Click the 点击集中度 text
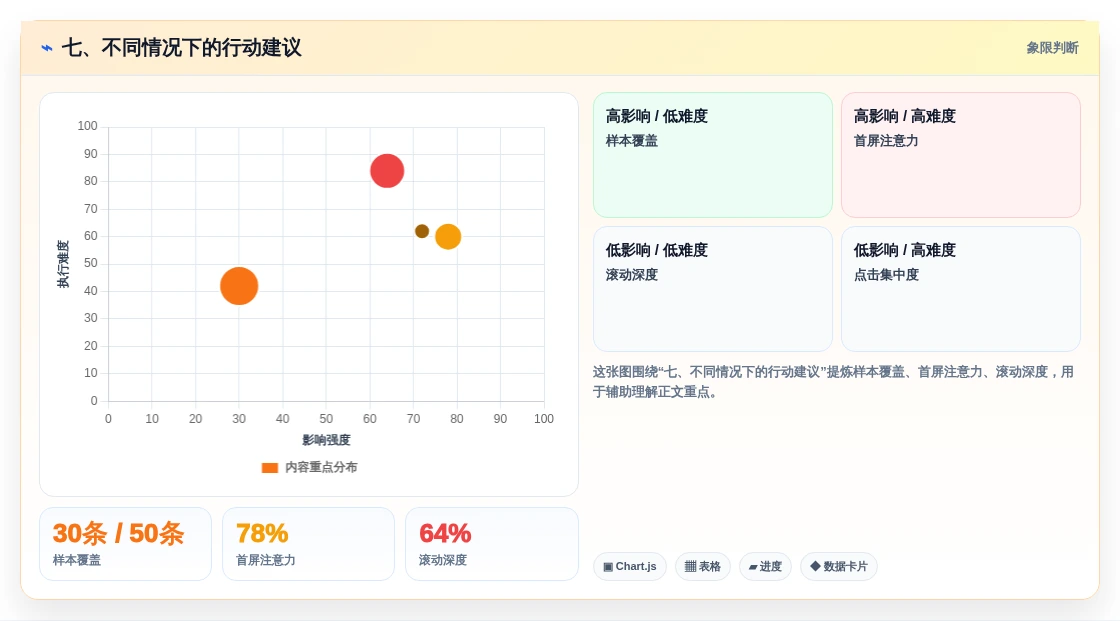This screenshot has height=621, width=1120. tap(886, 274)
